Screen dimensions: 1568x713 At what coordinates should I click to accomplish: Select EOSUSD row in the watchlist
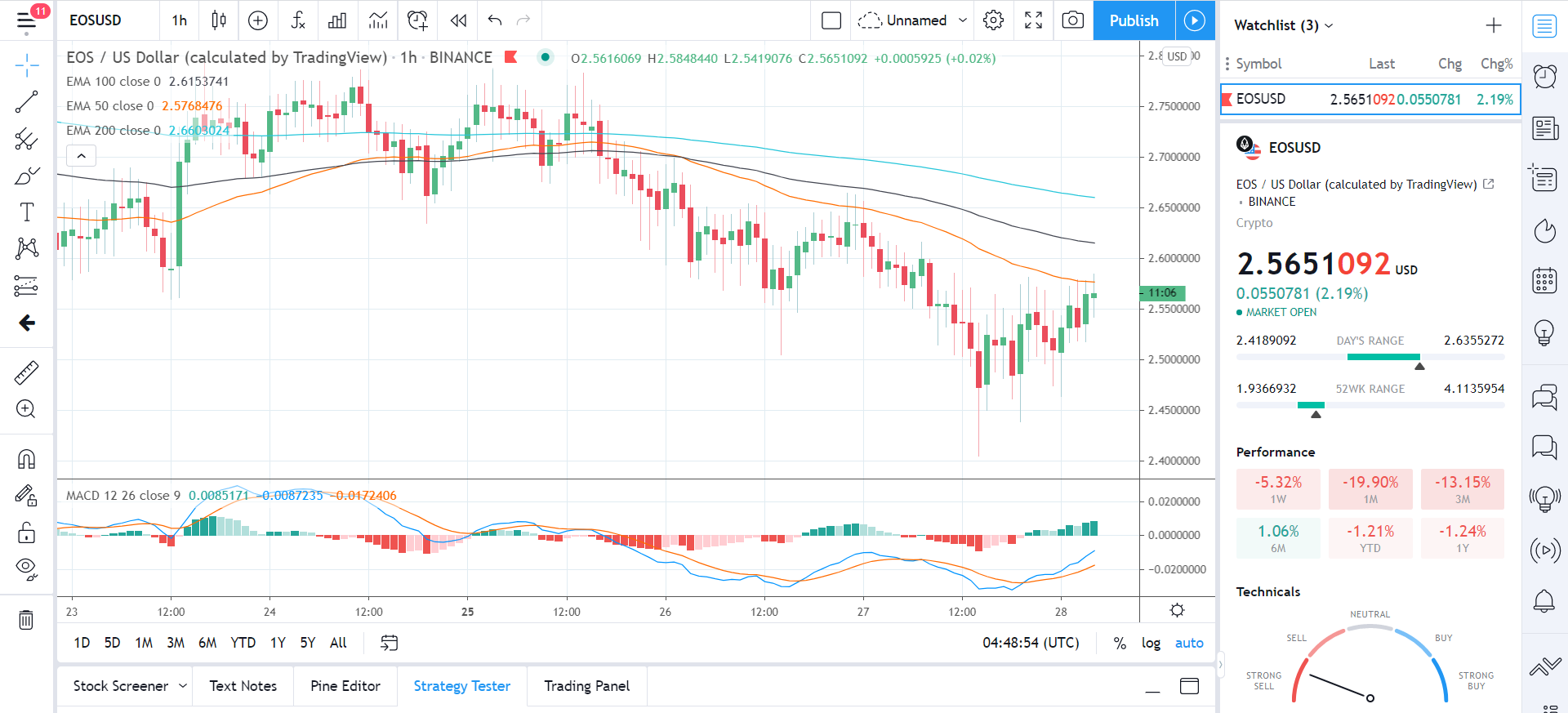pos(1370,99)
